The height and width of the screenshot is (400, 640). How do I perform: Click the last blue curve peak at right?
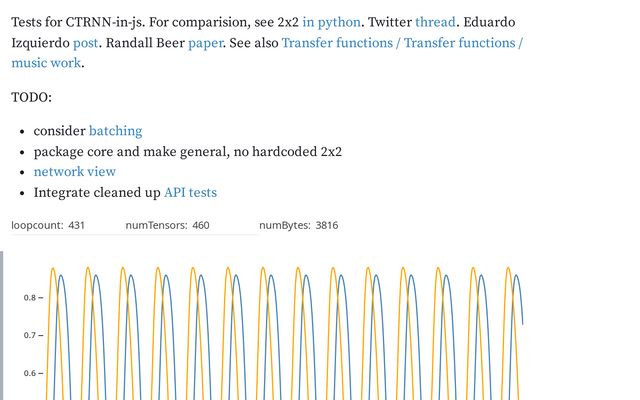(x=516, y=276)
